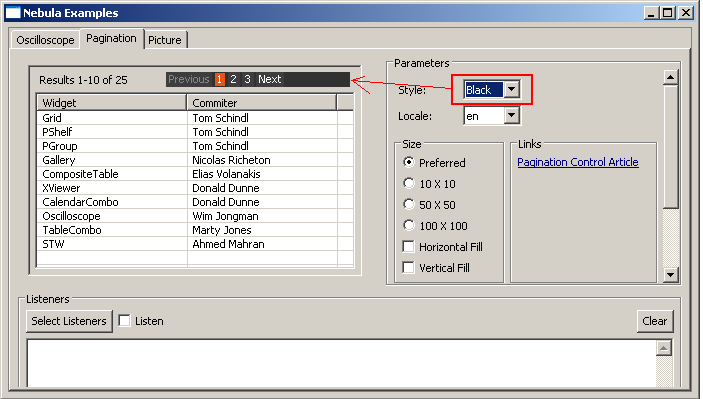
Task: Sort by the Commiter column header
Action: 261,103
